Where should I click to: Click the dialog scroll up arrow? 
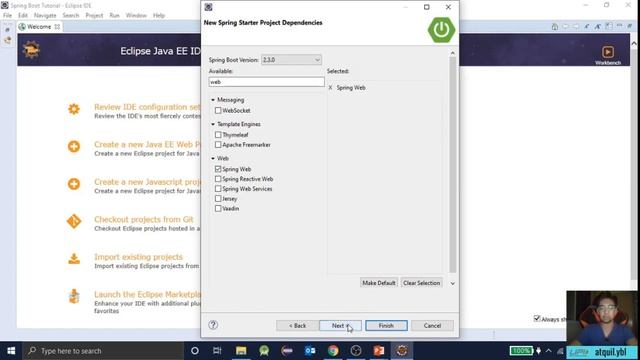point(452,53)
